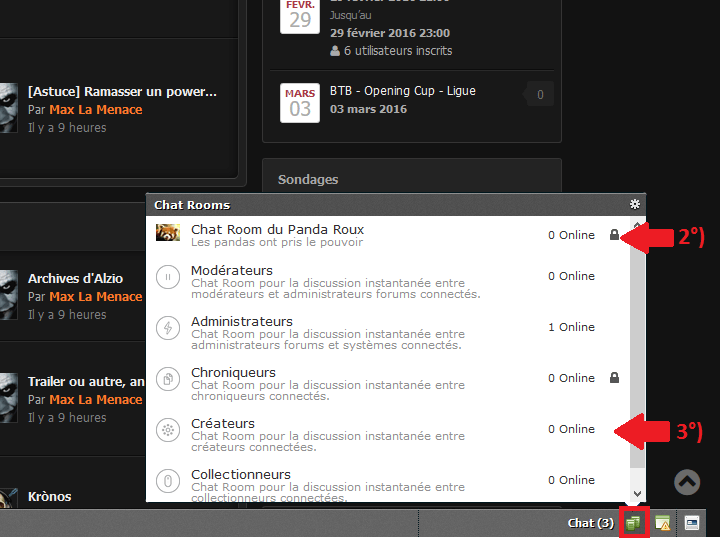Viewport: 720px width, 538px height.
Task: Open Chat Room du Panda Roux
Action: [x=277, y=230]
